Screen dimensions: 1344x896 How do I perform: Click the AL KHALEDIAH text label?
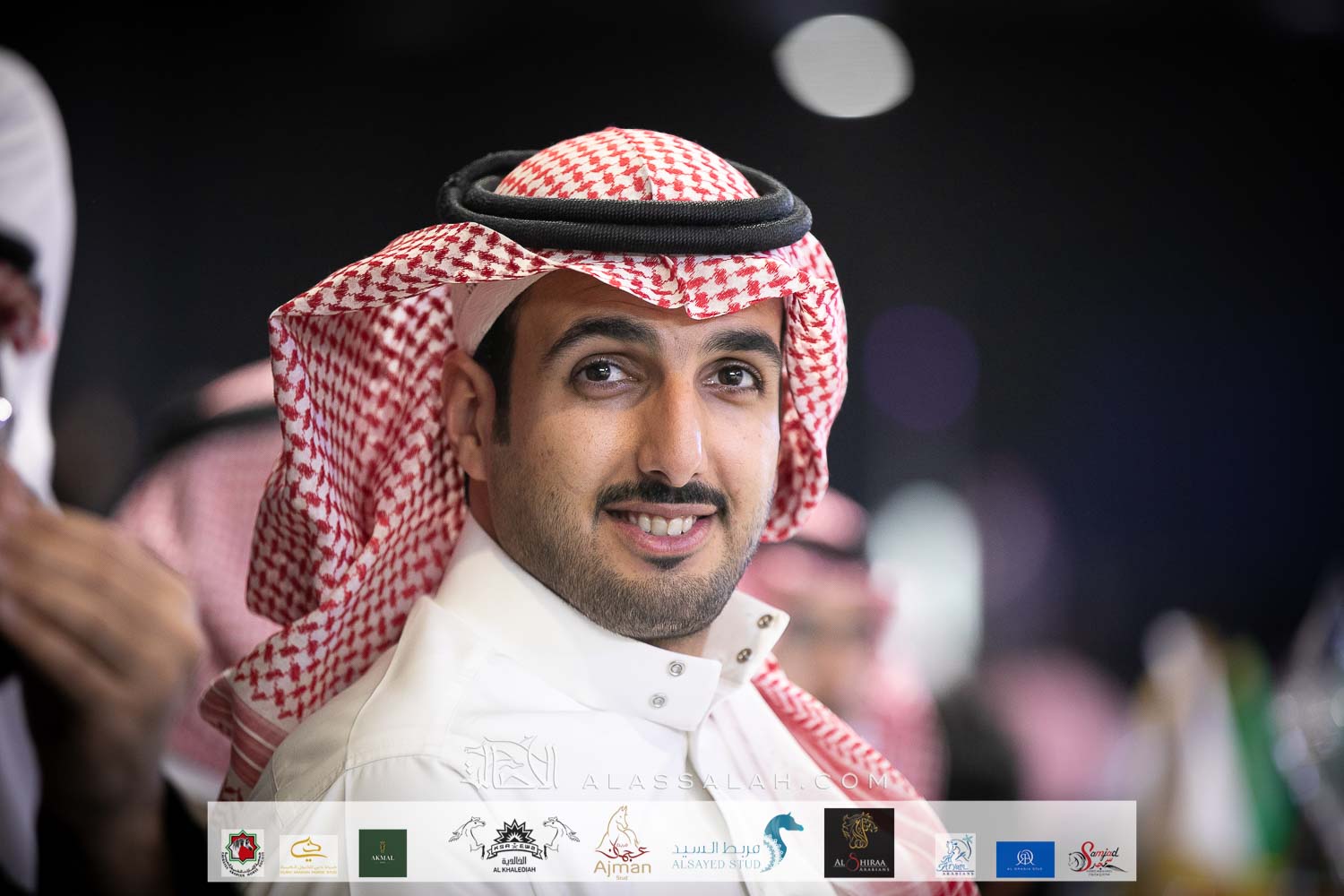(x=515, y=870)
